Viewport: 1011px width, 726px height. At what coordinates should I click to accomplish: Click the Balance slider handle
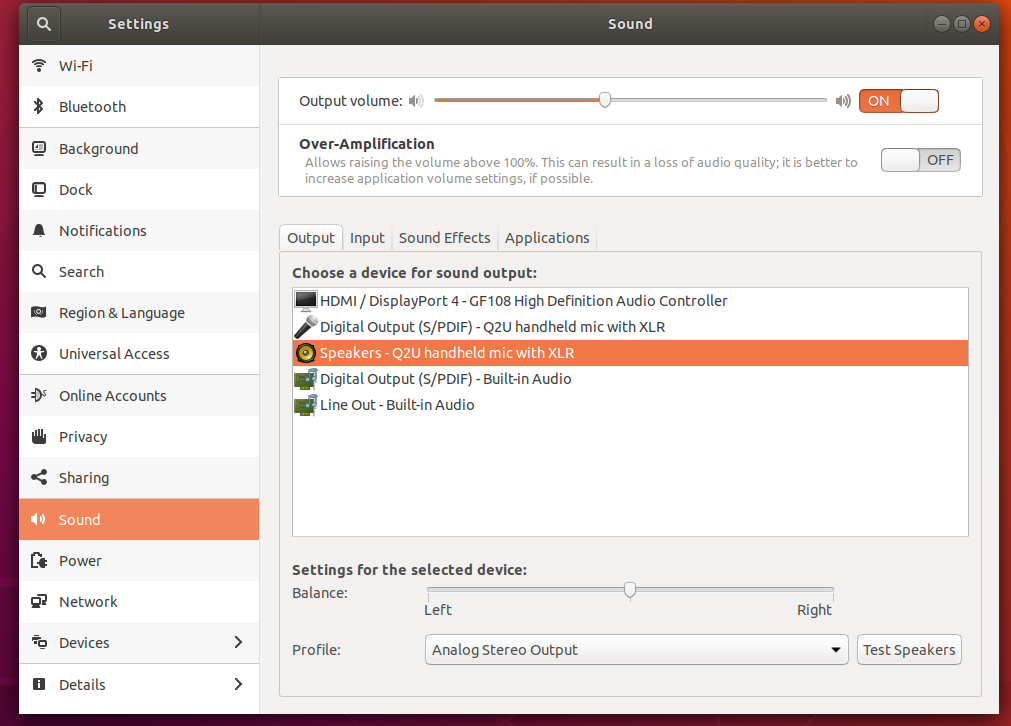[630, 590]
